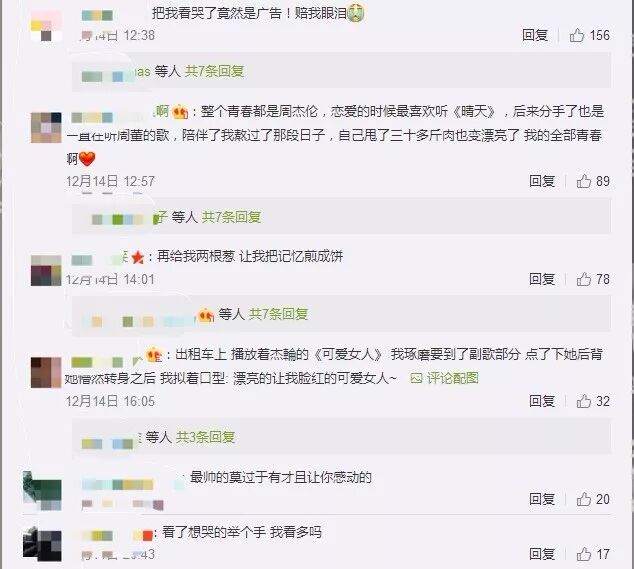The width and height of the screenshot is (634, 569).
Task: Click thumbs-up icon beside 89 likes
Action: pyautogui.click(x=584, y=181)
